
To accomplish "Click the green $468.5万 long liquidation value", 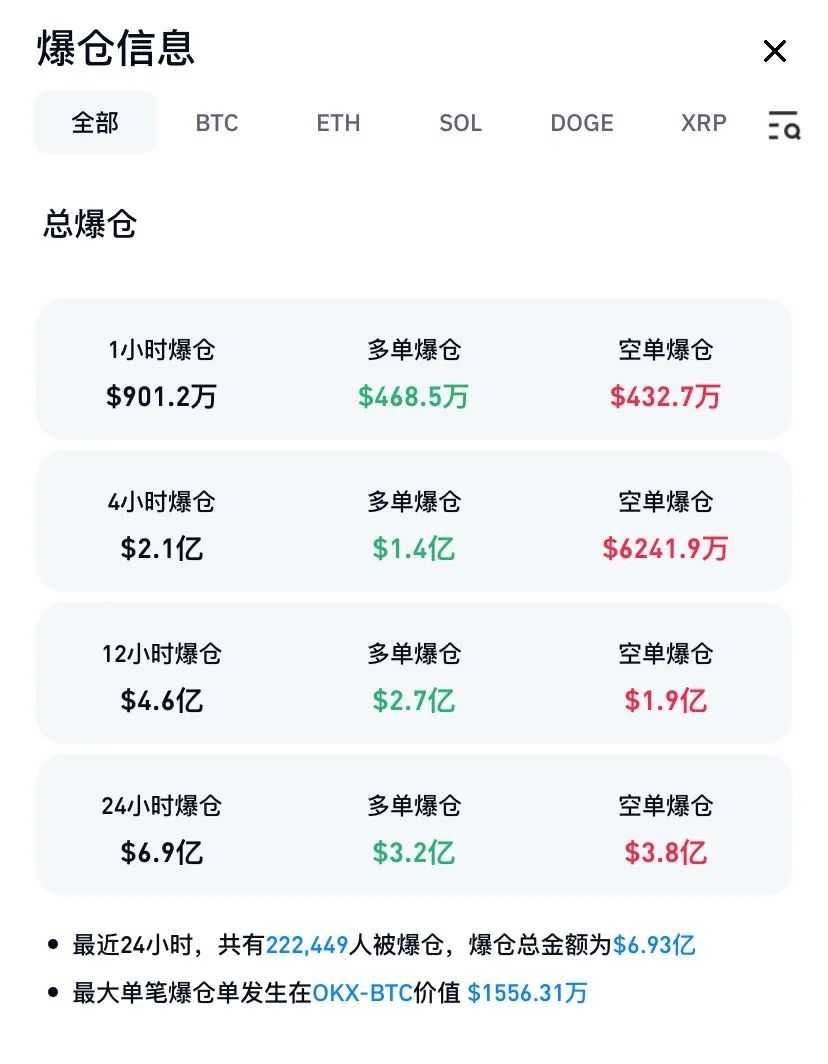I will 413,397.
